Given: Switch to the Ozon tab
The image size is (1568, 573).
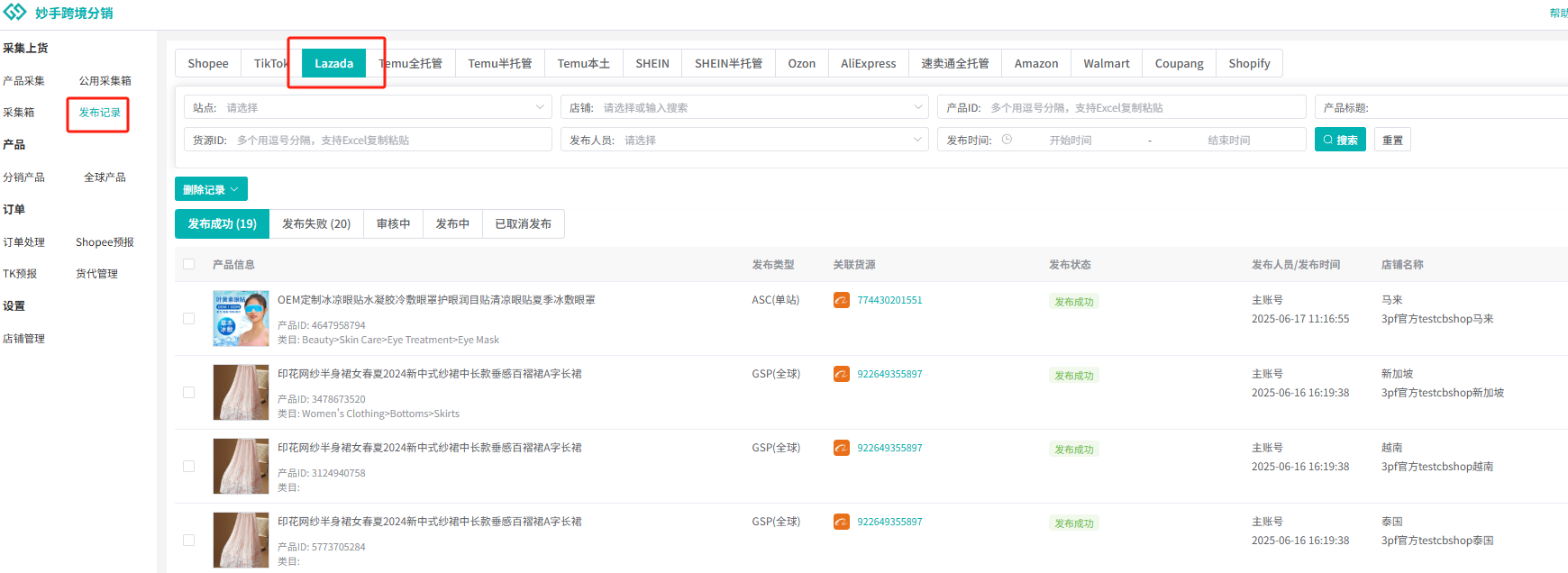Looking at the screenshot, I should [x=802, y=63].
